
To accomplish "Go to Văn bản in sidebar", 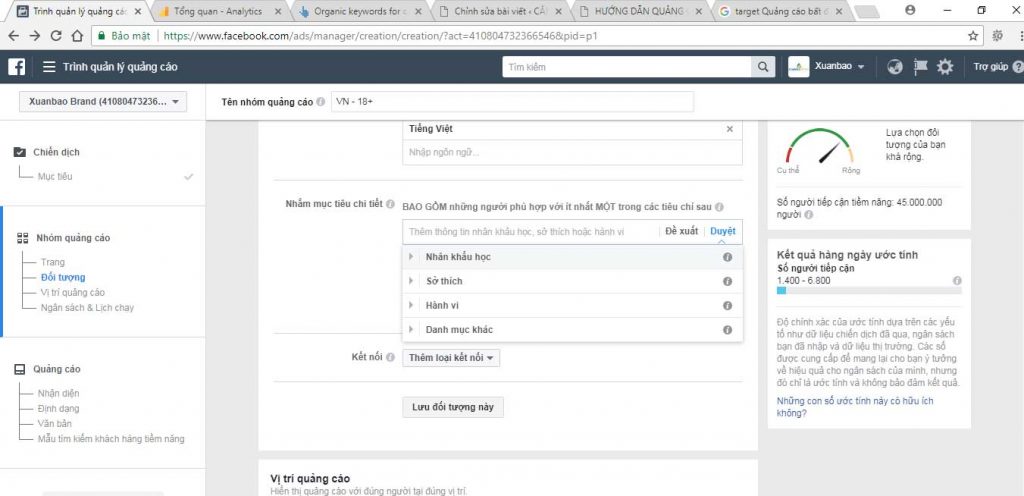I will (54, 424).
